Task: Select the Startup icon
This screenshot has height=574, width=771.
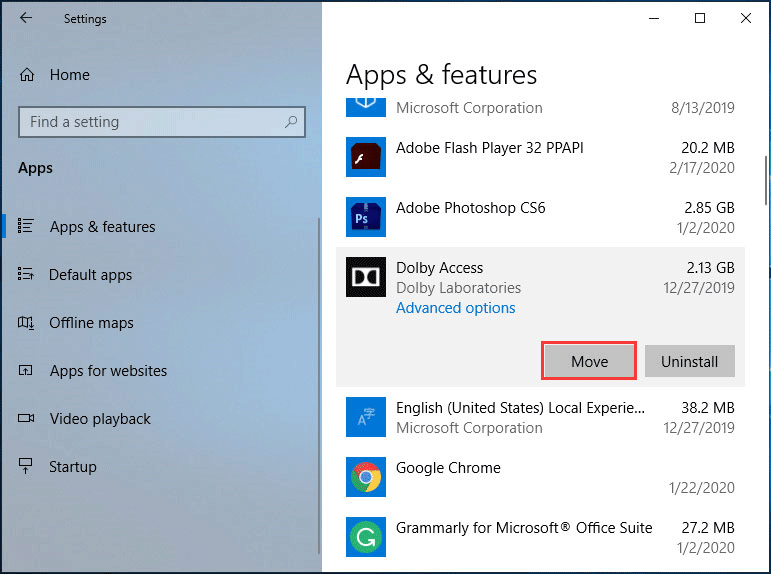Action: point(26,466)
